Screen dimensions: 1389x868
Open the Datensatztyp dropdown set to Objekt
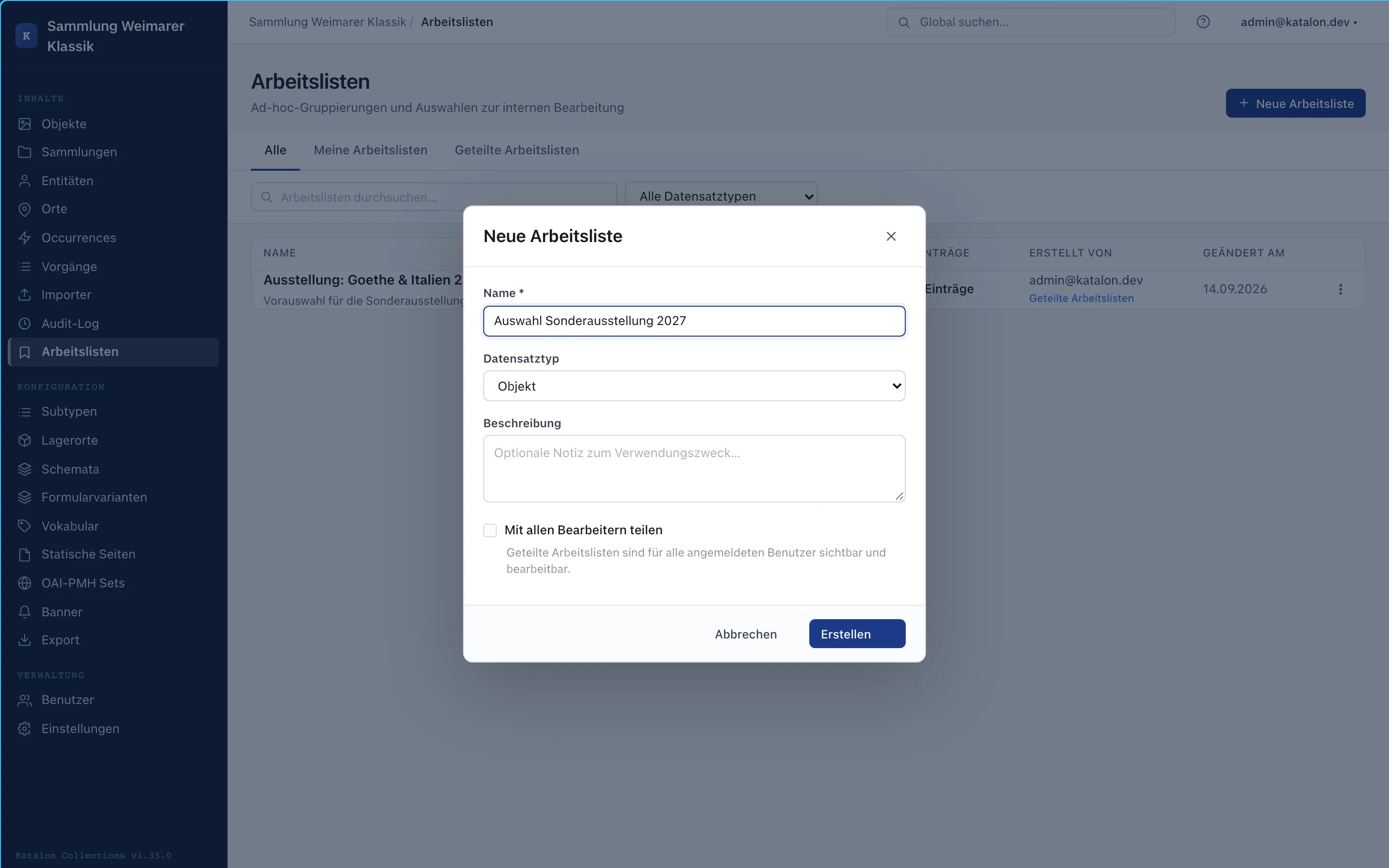[694, 386]
